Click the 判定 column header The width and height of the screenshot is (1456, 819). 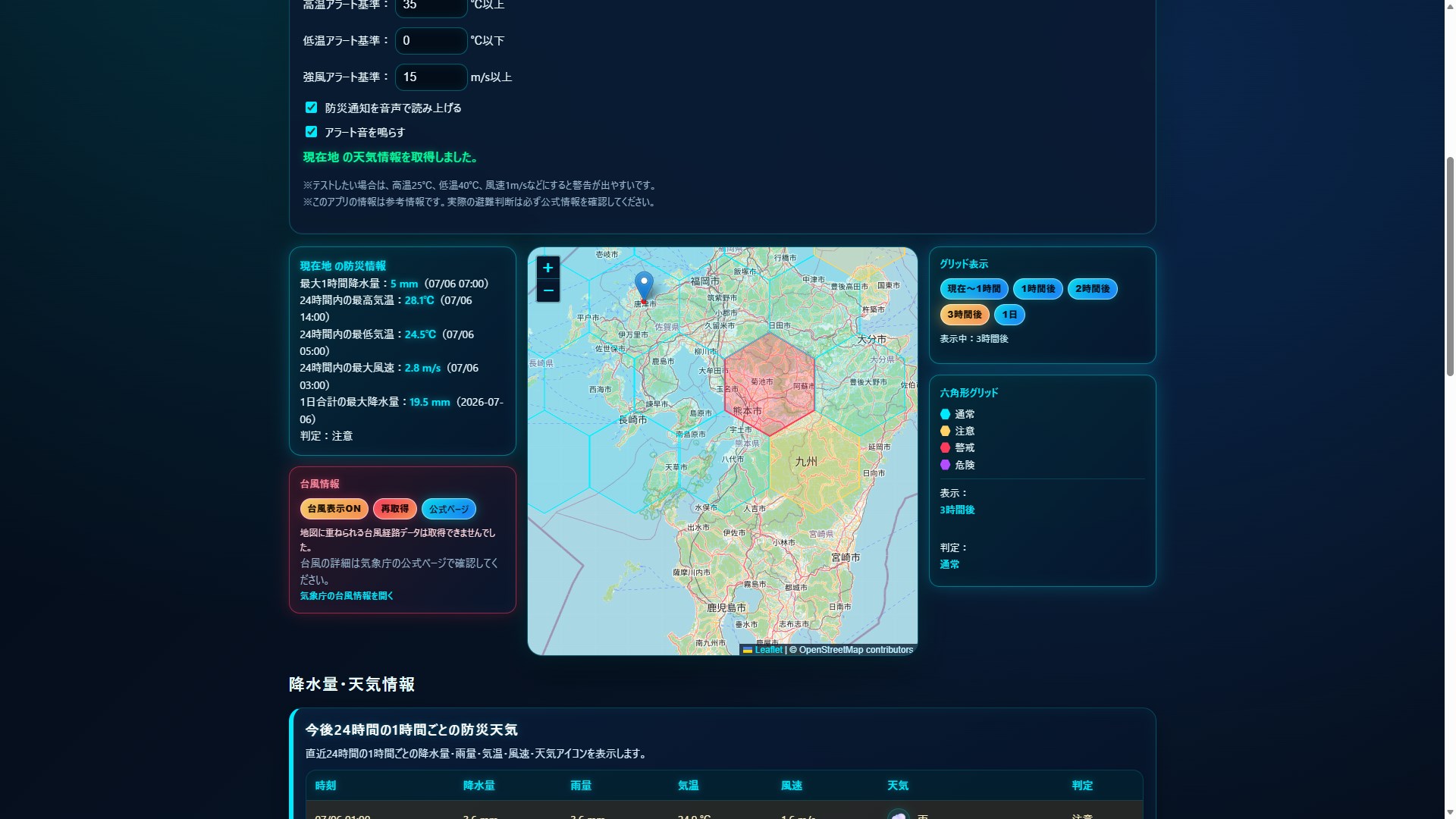tap(1082, 786)
